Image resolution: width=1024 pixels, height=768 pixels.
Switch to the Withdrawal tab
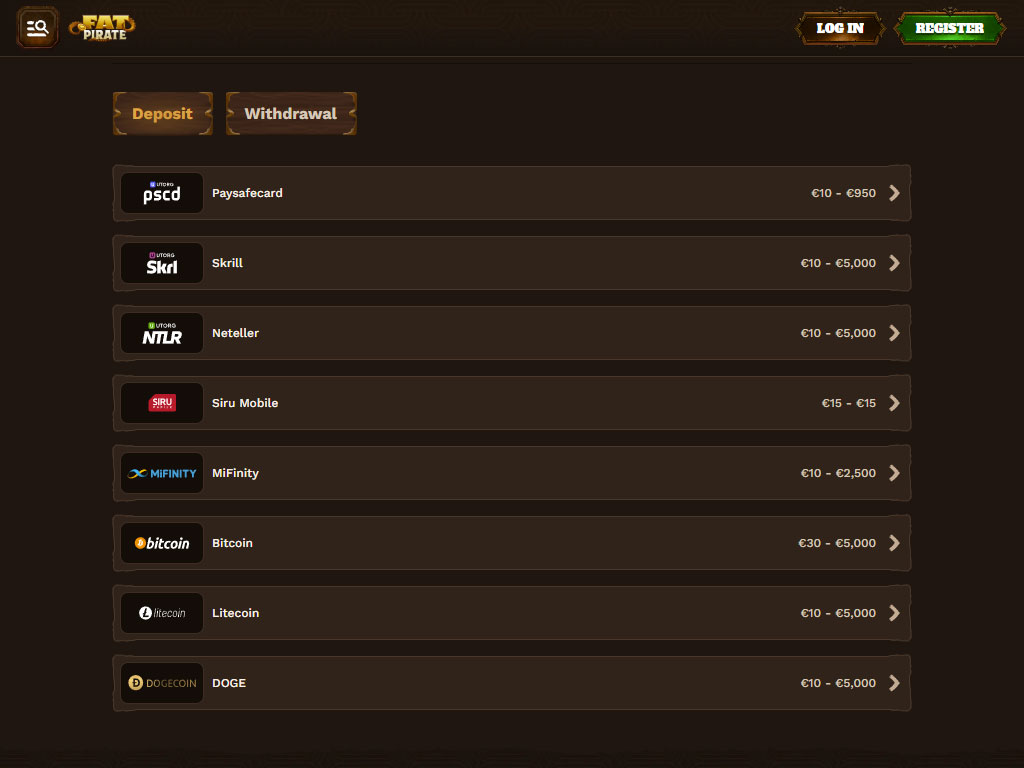[x=291, y=114]
